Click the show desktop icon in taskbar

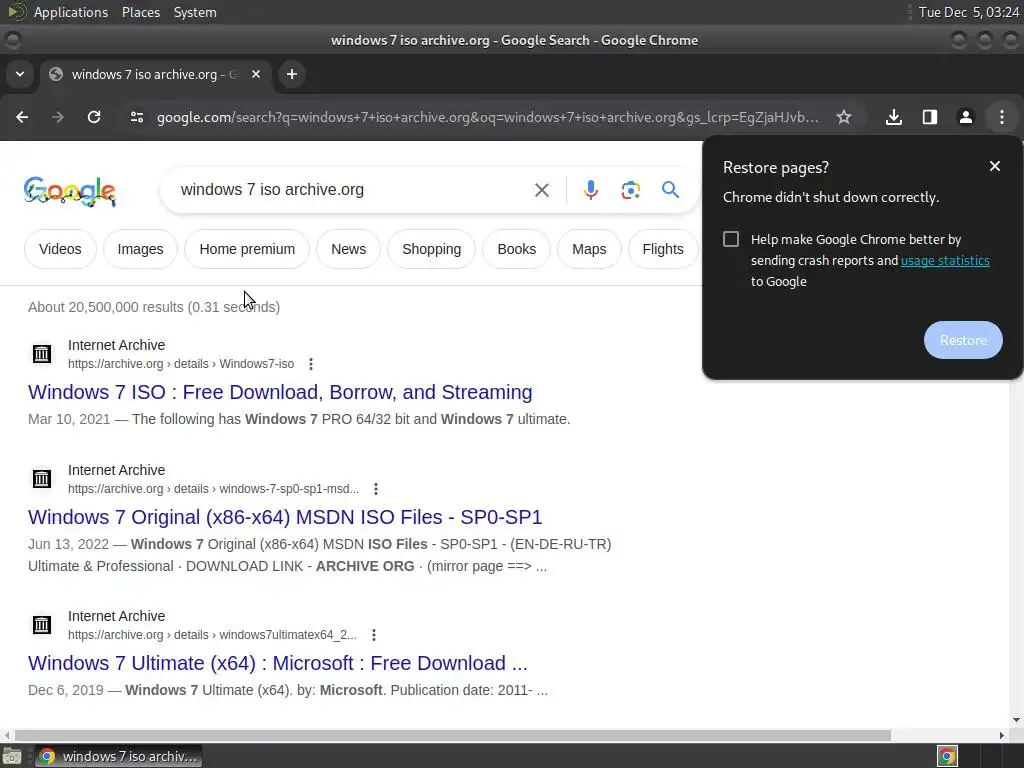pos(12,756)
